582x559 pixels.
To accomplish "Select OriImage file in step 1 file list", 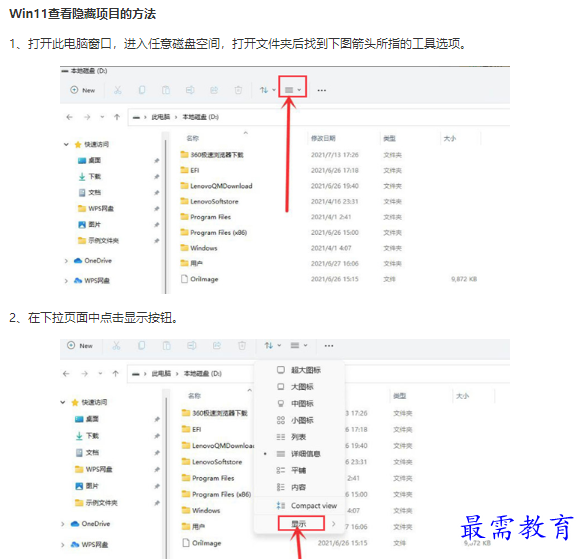I will coord(200,279).
